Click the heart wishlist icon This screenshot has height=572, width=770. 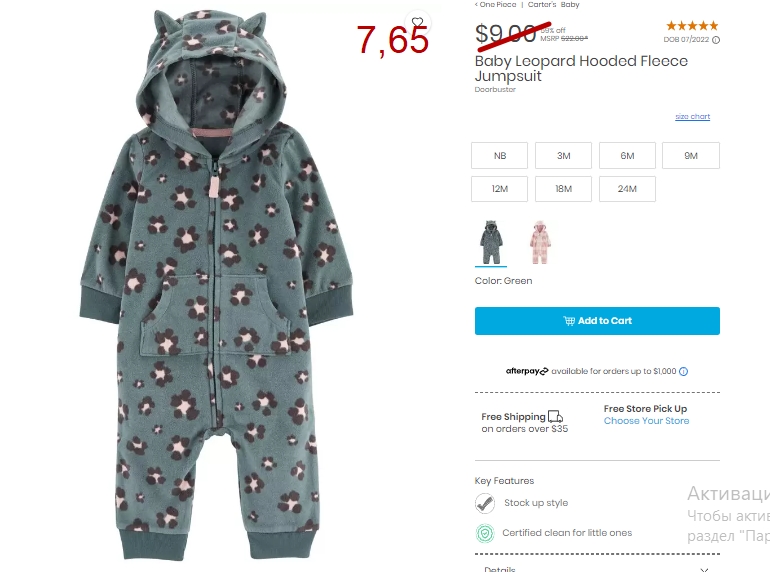click(x=417, y=22)
